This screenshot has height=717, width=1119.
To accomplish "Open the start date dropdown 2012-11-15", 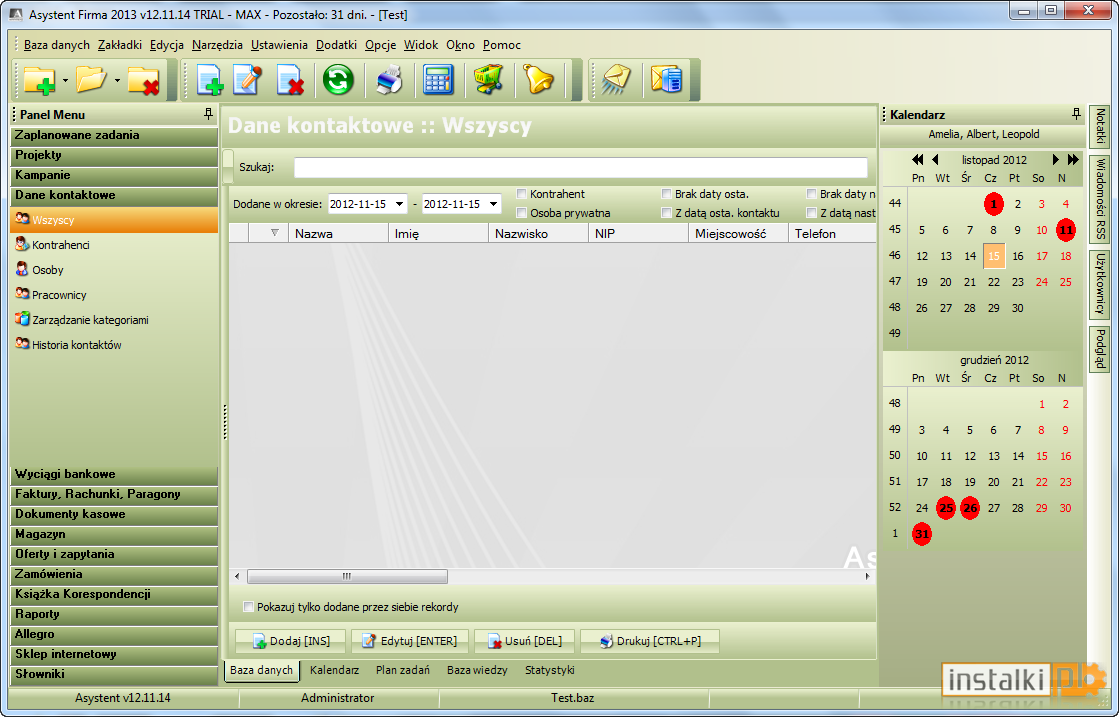I will pos(400,204).
